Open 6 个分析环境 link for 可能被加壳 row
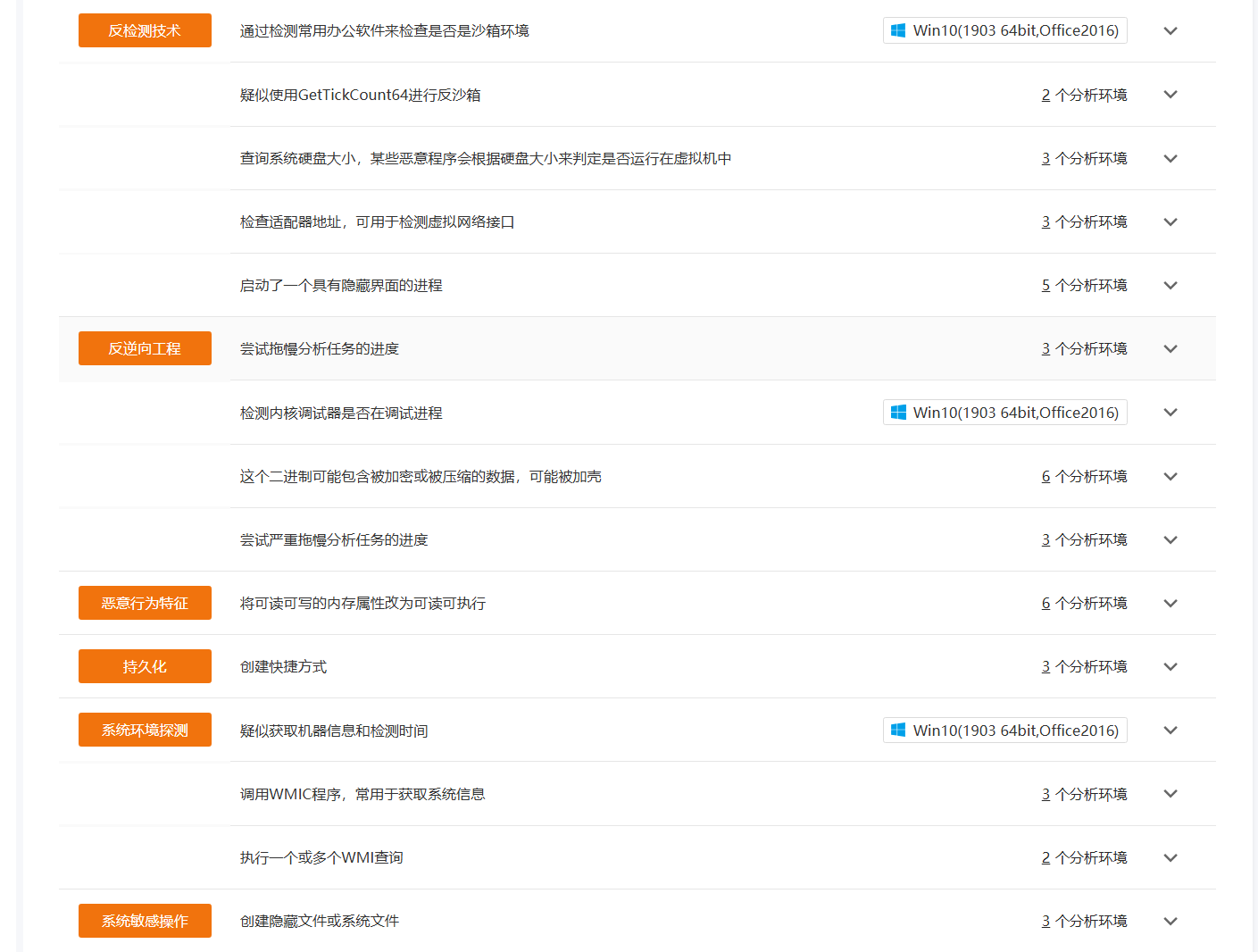 (1084, 476)
